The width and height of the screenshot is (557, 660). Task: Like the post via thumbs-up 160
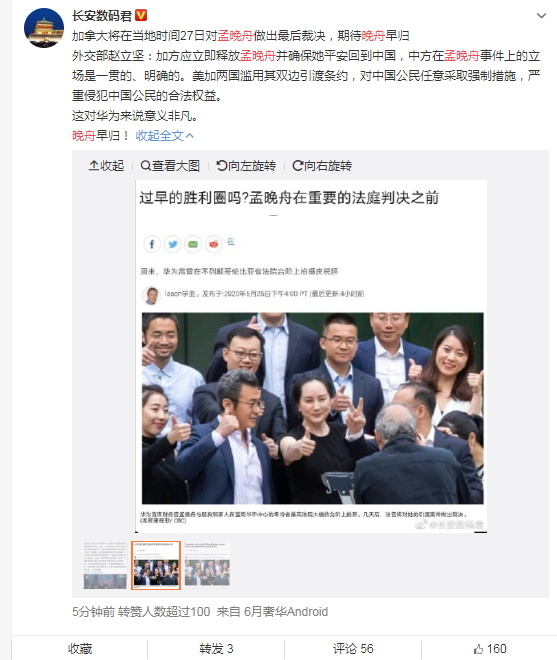[x=490, y=649]
